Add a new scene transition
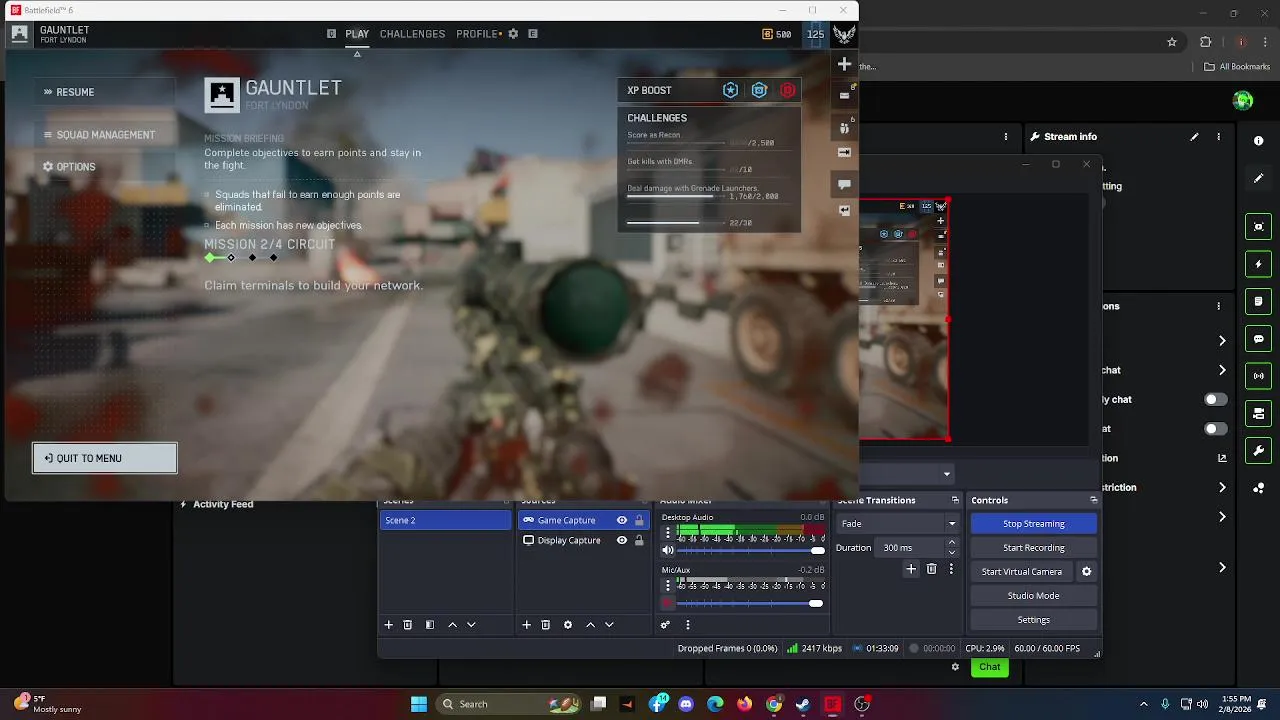 pos(911,569)
